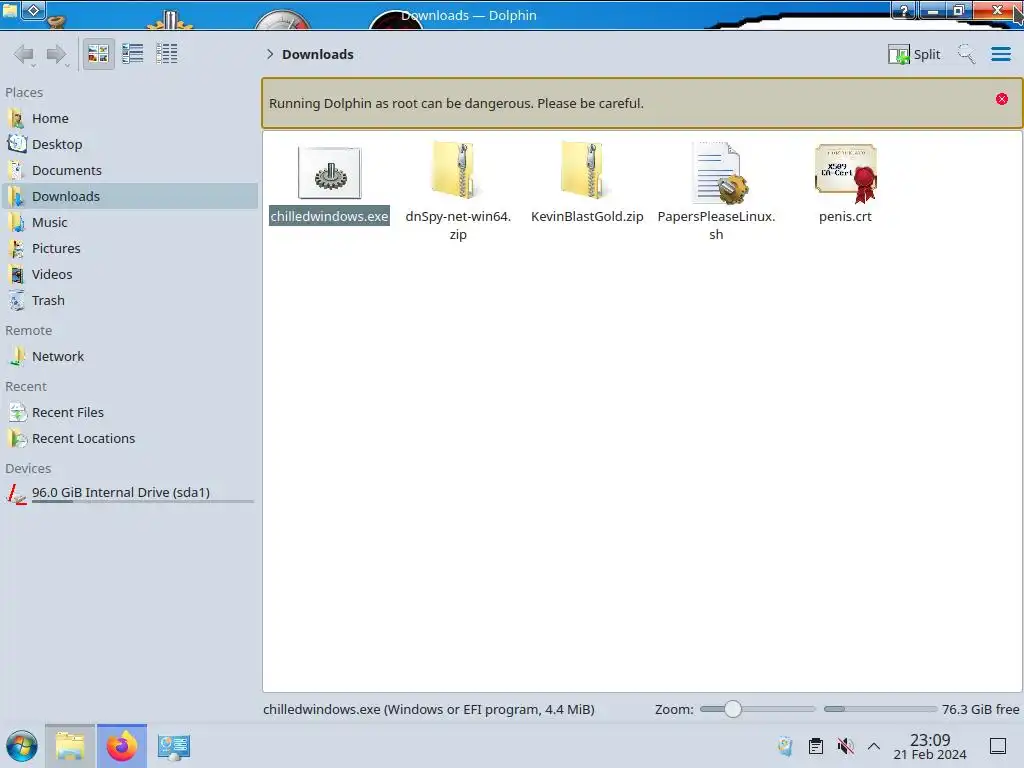Click the pin icon in the title bar
This screenshot has width=1024, height=768.
click(x=34, y=10)
